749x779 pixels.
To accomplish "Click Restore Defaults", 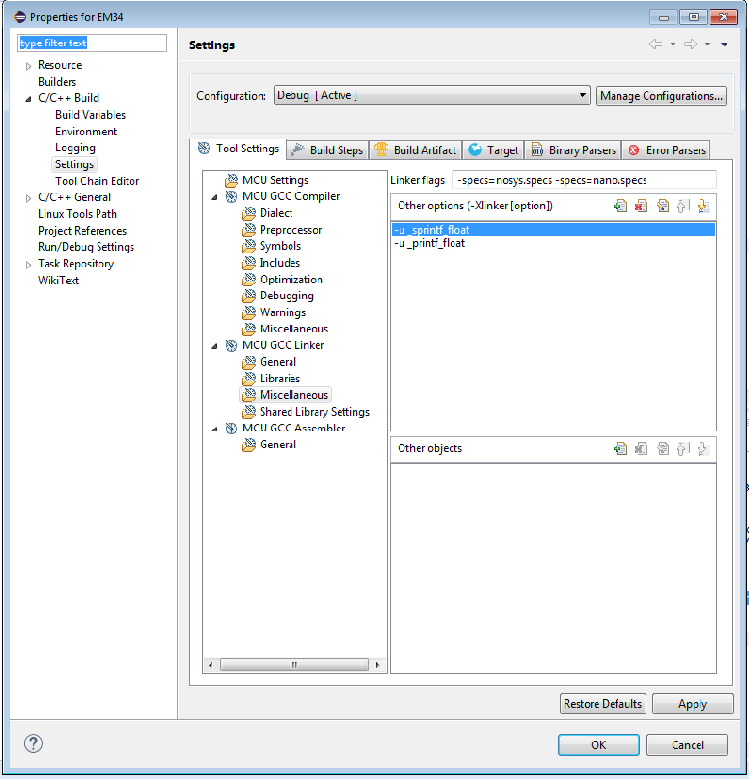I will (x=603, y=704).
